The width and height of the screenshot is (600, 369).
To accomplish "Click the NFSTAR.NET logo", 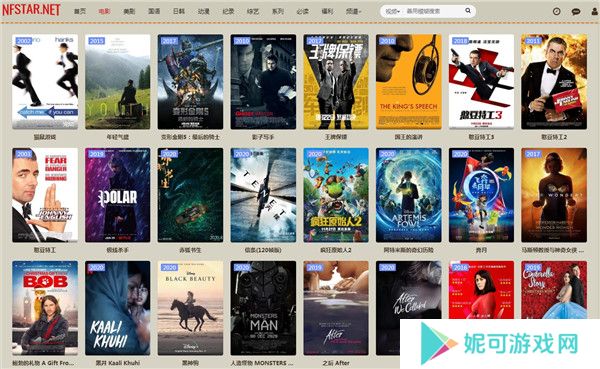I will (31, 10).
